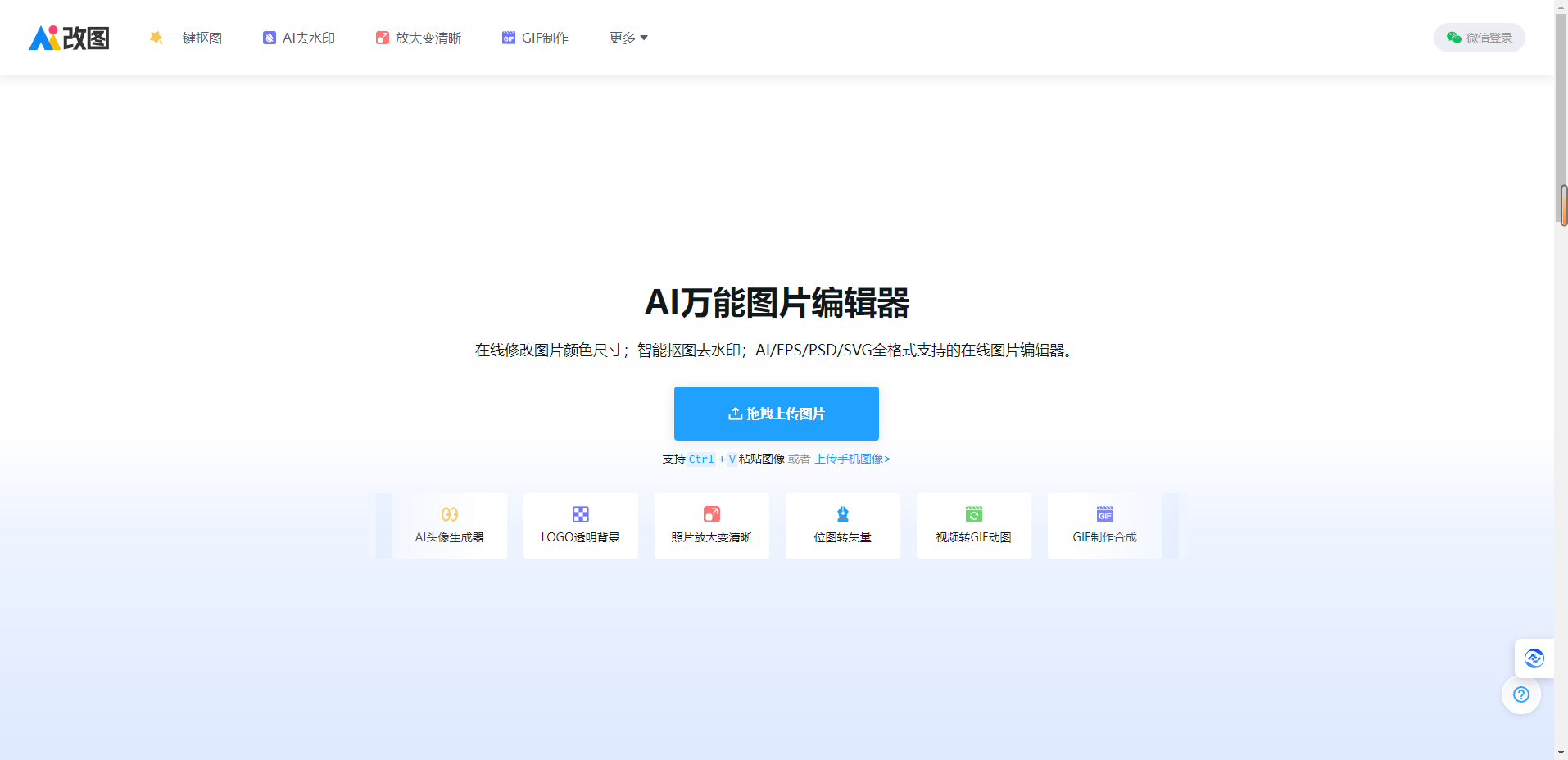
Task: Click the 一键抠图 navigation item
Action: [x=186, y=38]
